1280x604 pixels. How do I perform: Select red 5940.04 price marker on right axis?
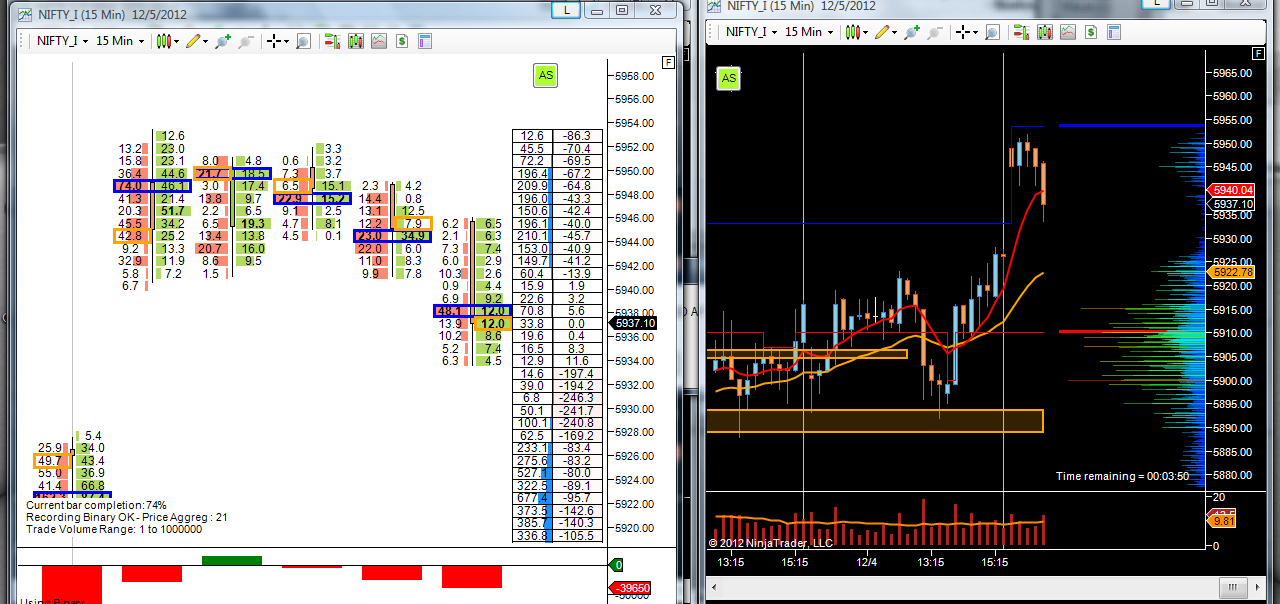[1232, 189]
